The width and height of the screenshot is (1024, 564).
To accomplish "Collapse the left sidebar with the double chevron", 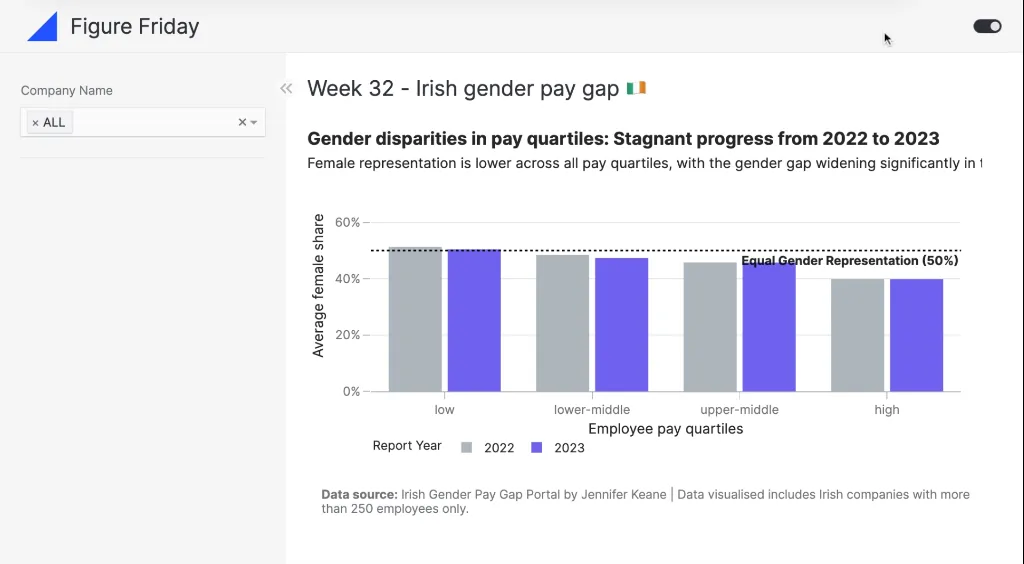I will tap(286, 89).
